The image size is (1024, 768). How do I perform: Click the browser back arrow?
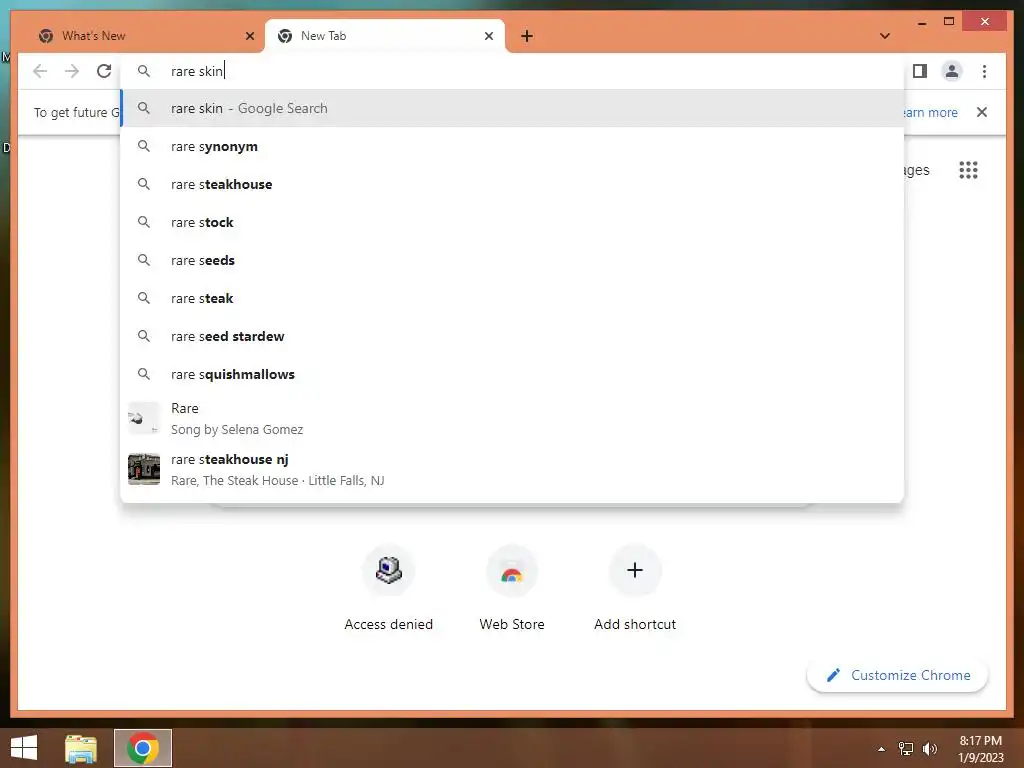[x=40, y=71]
